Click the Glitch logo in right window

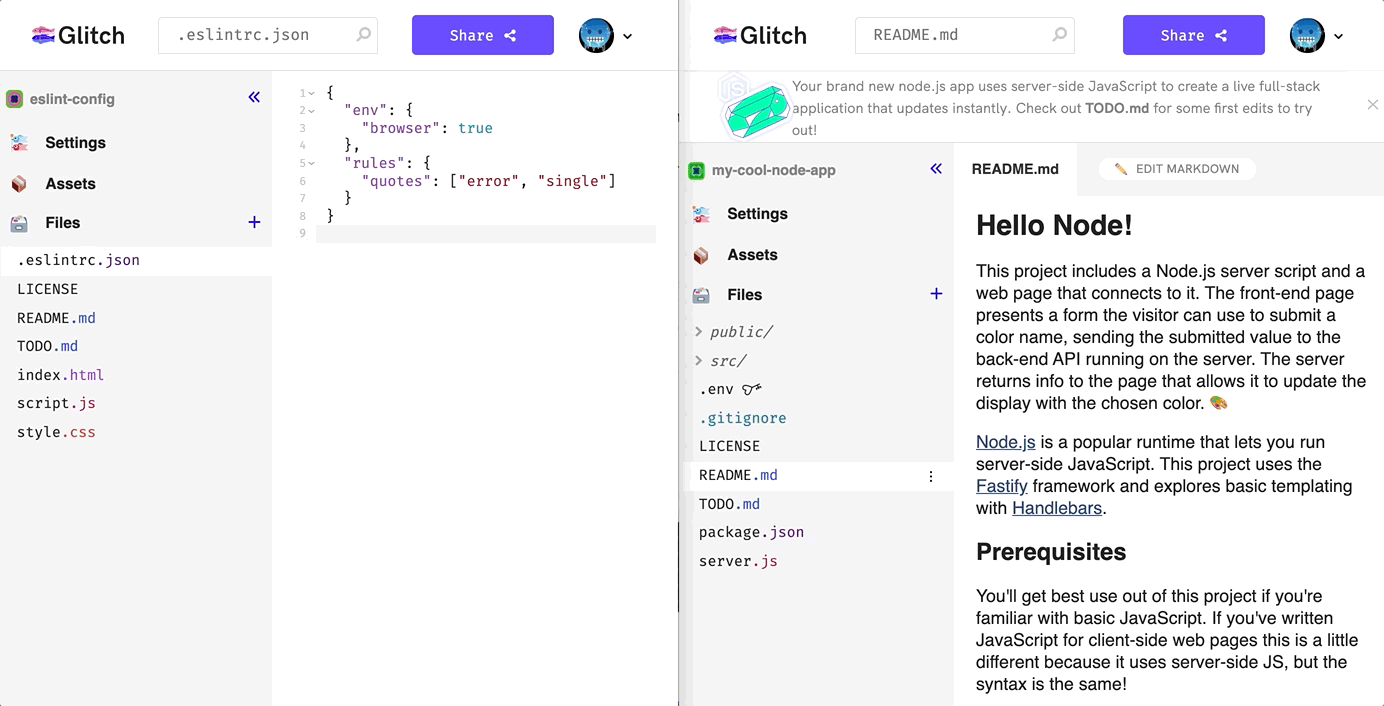(x=760, y=35)
